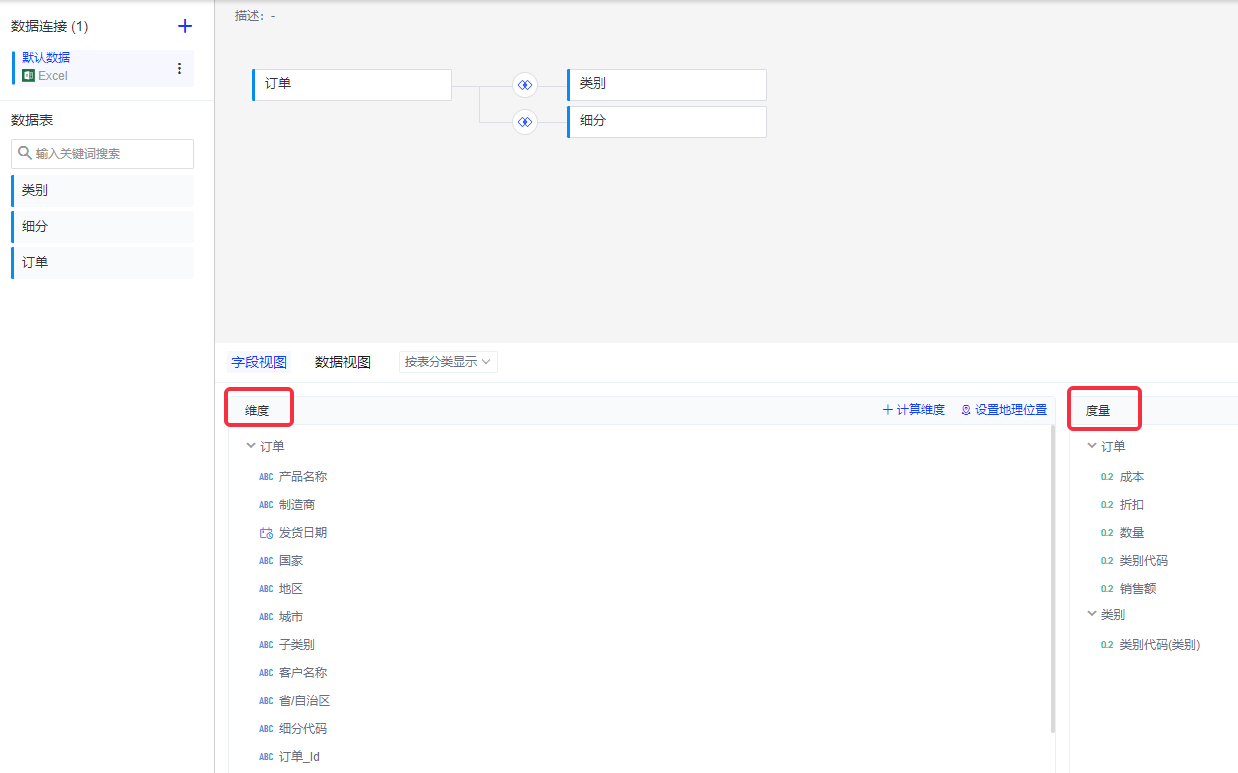Viewport: 1238px width, 773px height.
Task: Select the 销售额 measure field
Action: coord(1137,589)
